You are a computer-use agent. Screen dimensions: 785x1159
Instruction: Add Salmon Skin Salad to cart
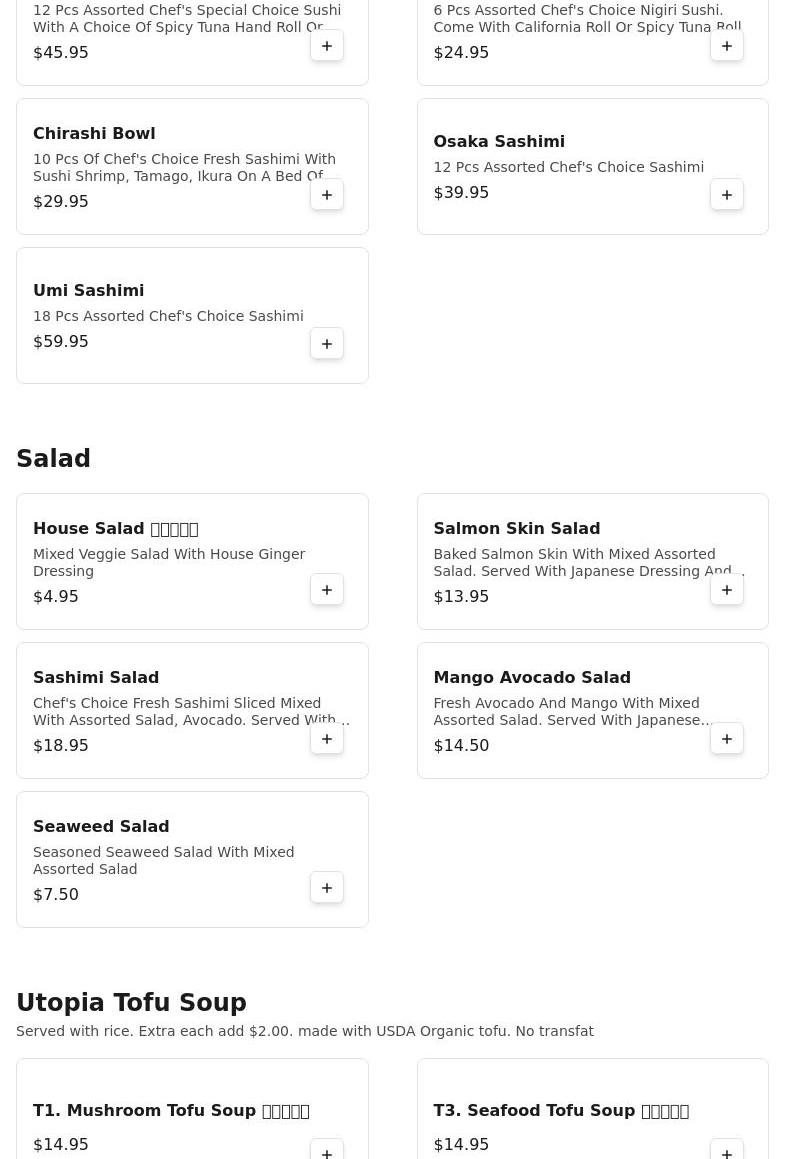click(727, 590)
